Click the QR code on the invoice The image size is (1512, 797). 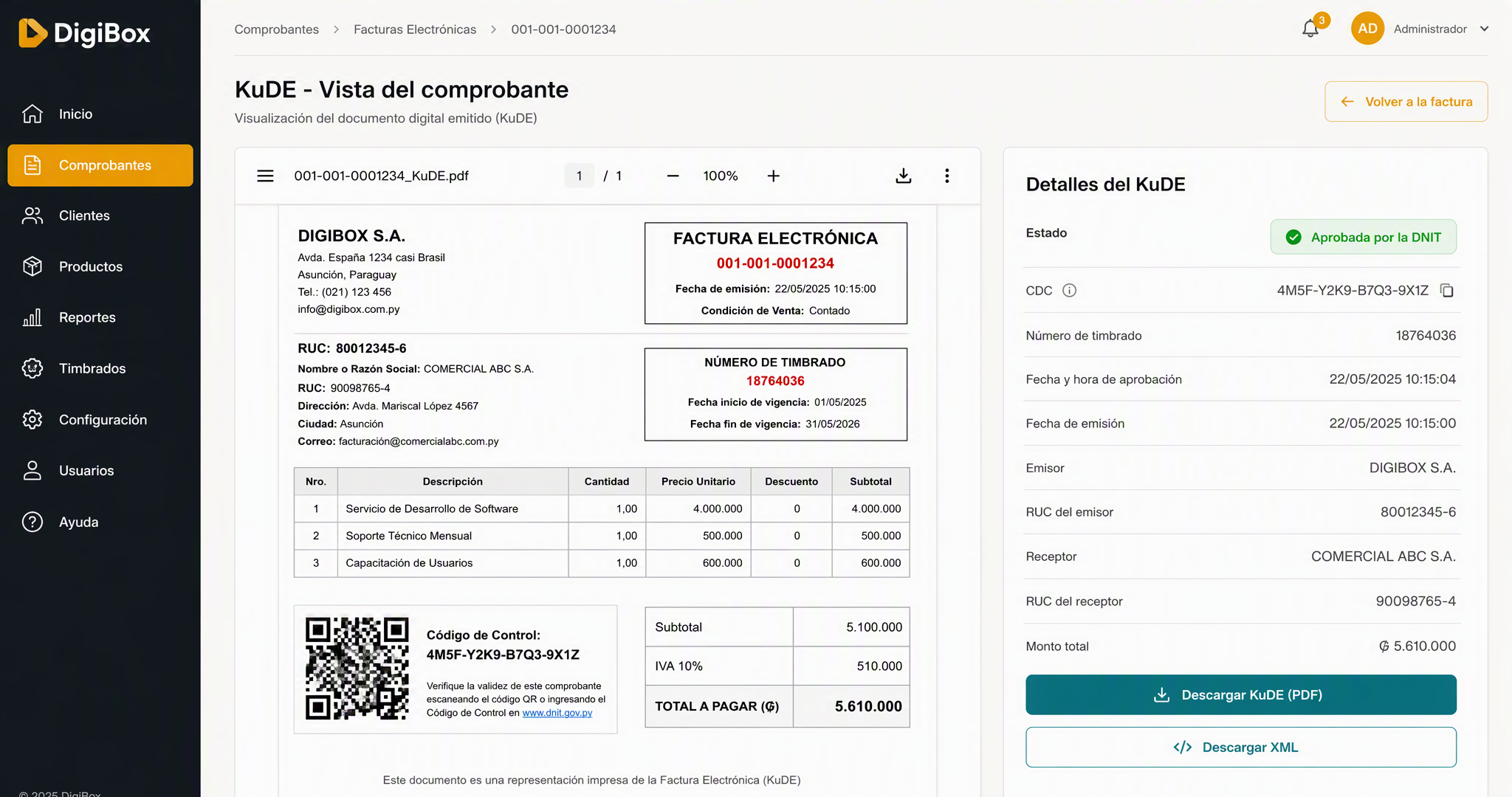(x=357, y=669)
